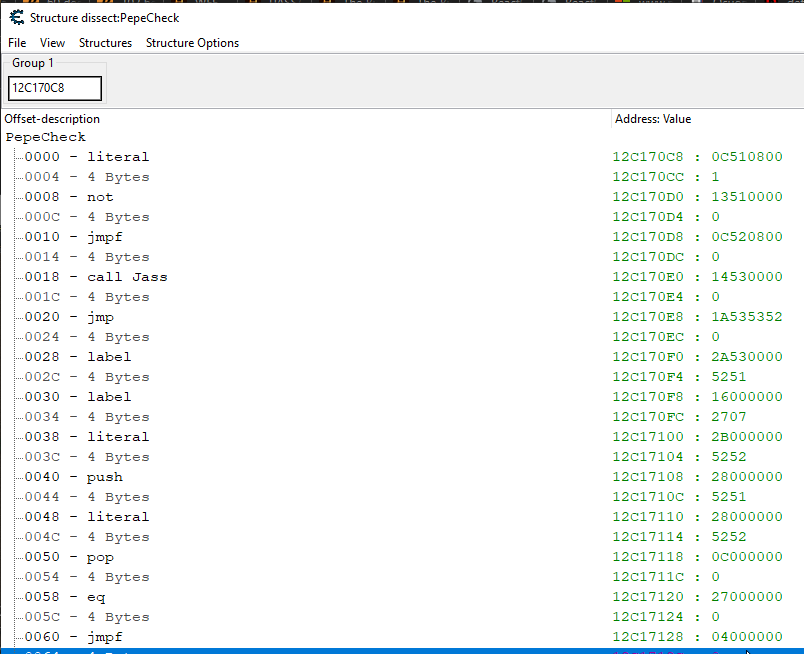Select row 005C - 4 Bytes

[87, 617]
